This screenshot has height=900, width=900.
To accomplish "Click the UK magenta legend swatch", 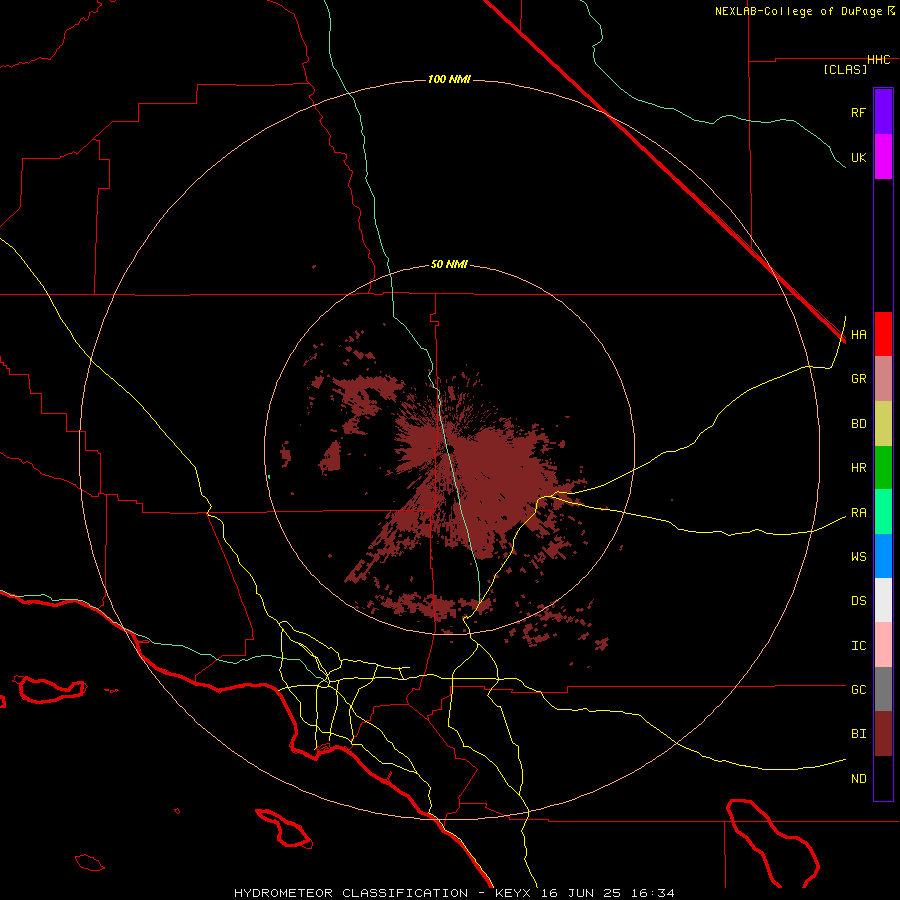I will tap(883, 157).
